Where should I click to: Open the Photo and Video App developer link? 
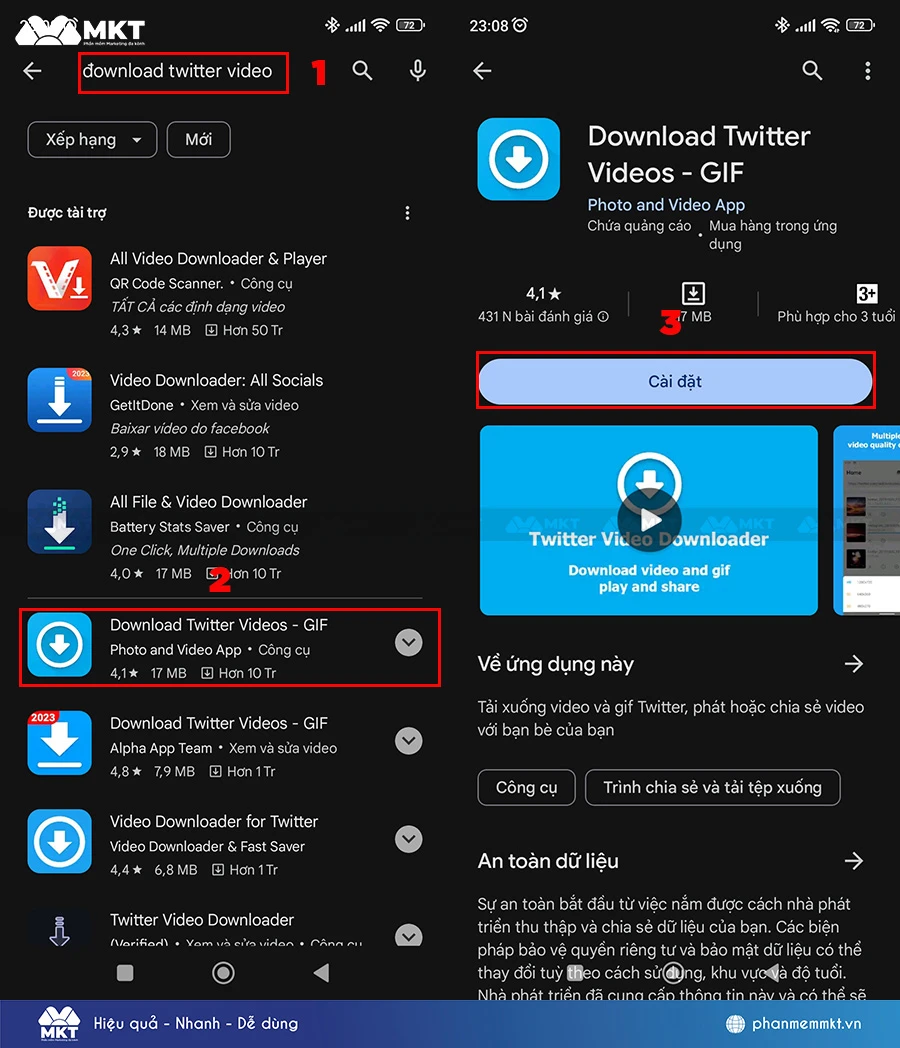[666, 205]
